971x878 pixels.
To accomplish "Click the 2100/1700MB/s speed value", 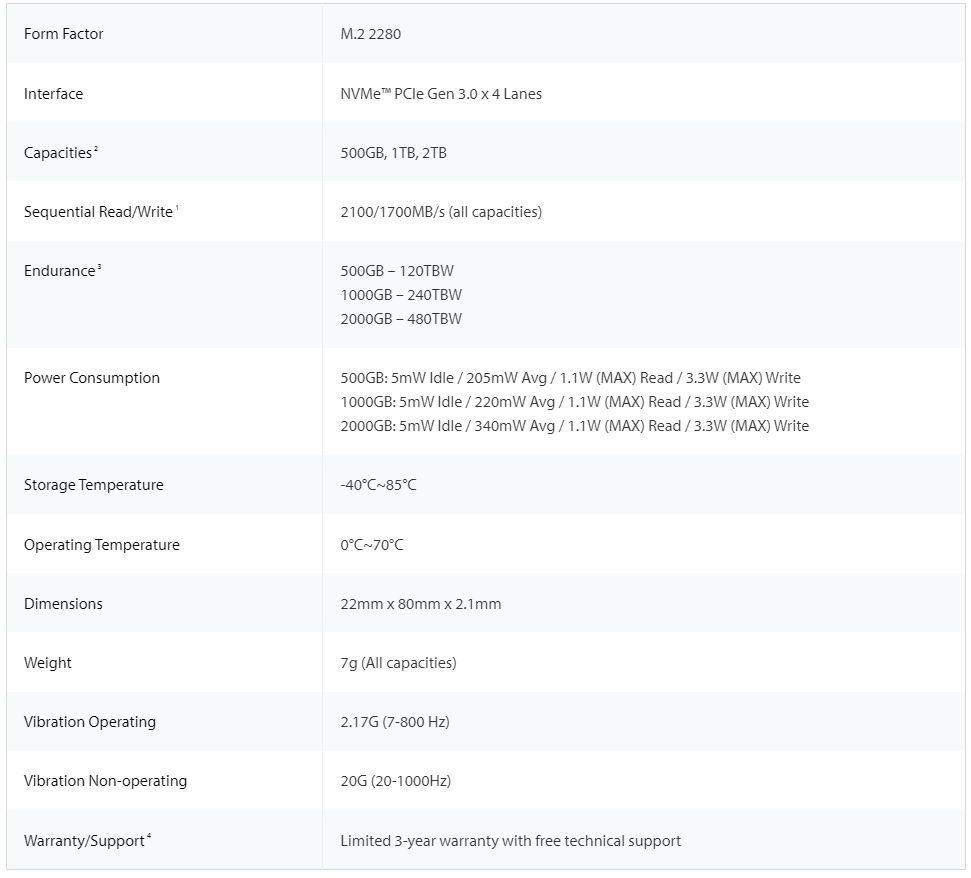I will point(441,212).
